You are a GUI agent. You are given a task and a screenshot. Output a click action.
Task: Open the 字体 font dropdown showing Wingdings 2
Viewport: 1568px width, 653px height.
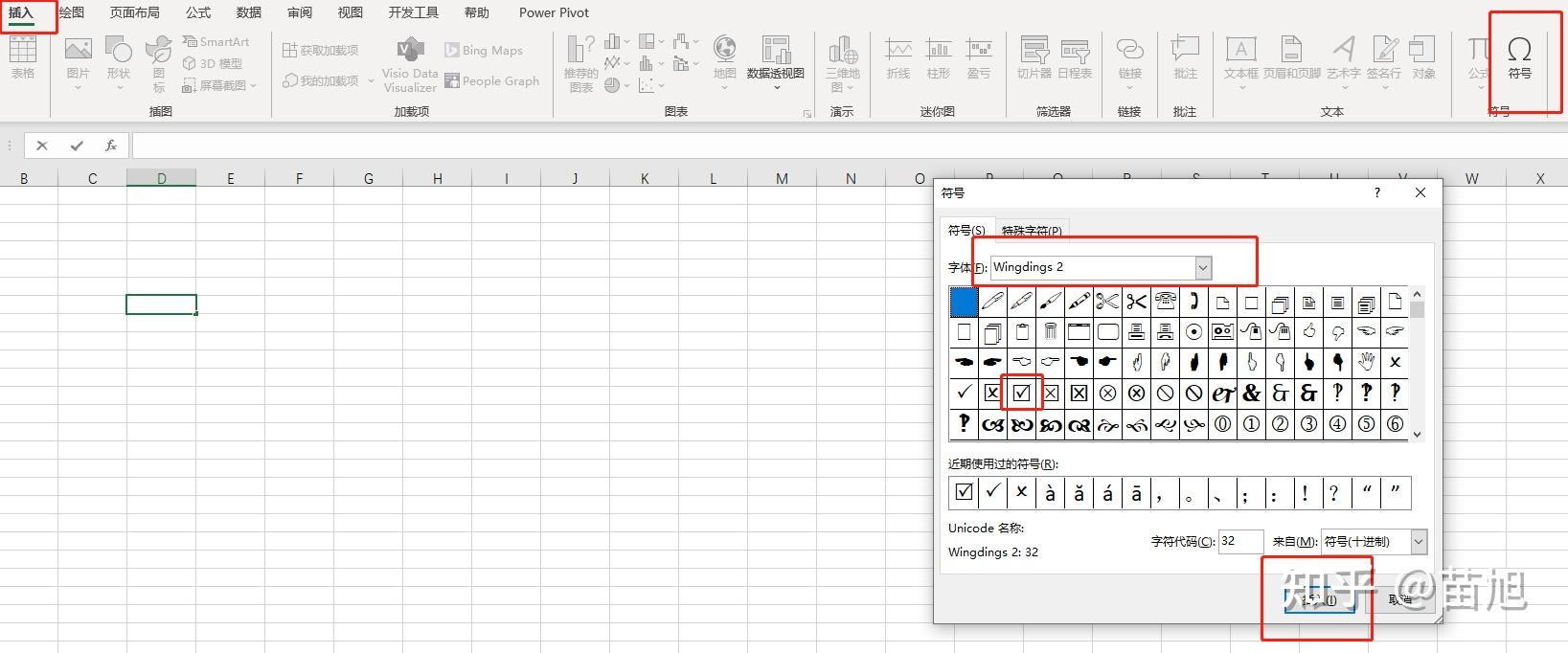(x=1203, y=268)
